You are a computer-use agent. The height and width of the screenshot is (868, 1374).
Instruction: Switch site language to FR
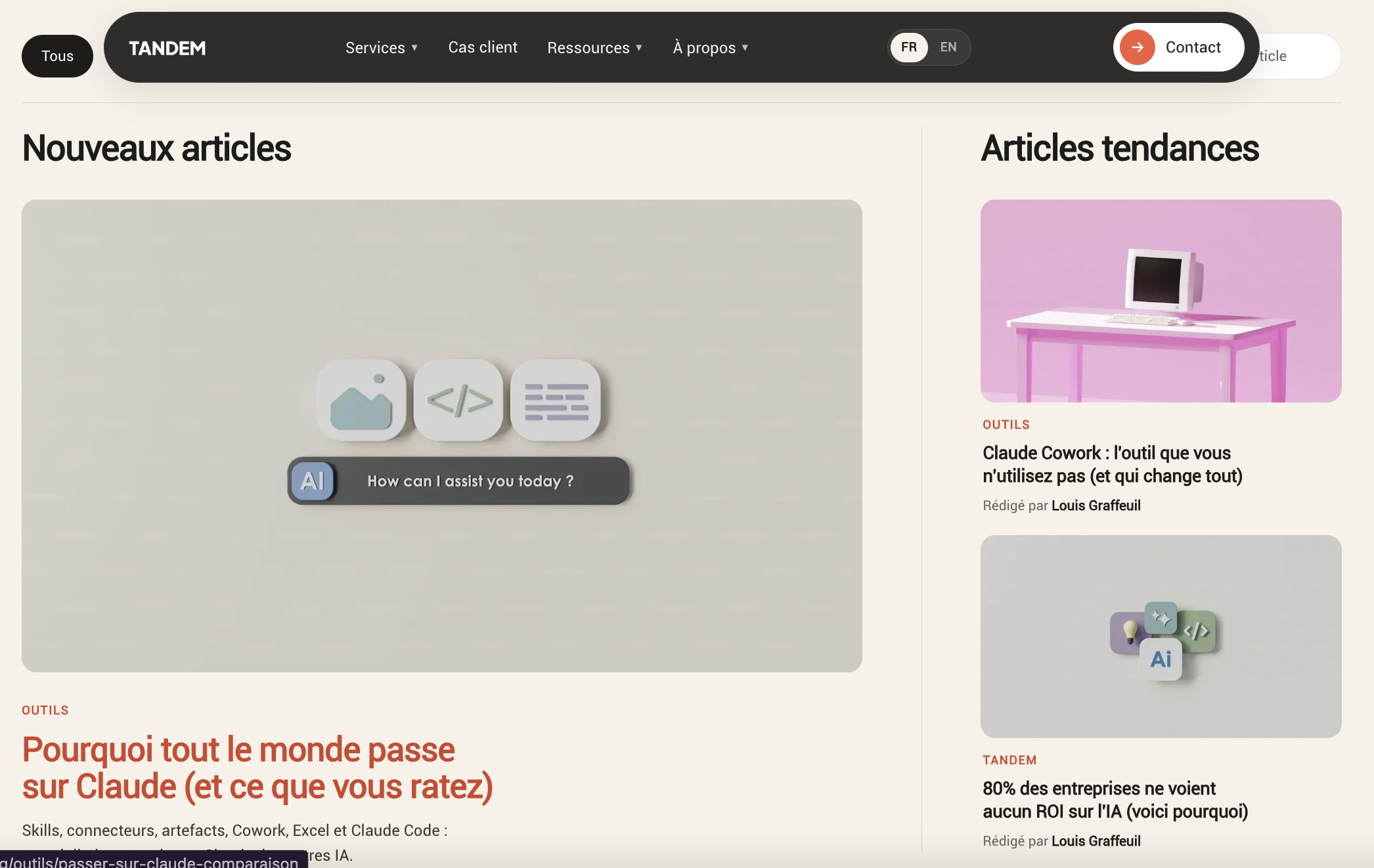(x=909, y=47)
